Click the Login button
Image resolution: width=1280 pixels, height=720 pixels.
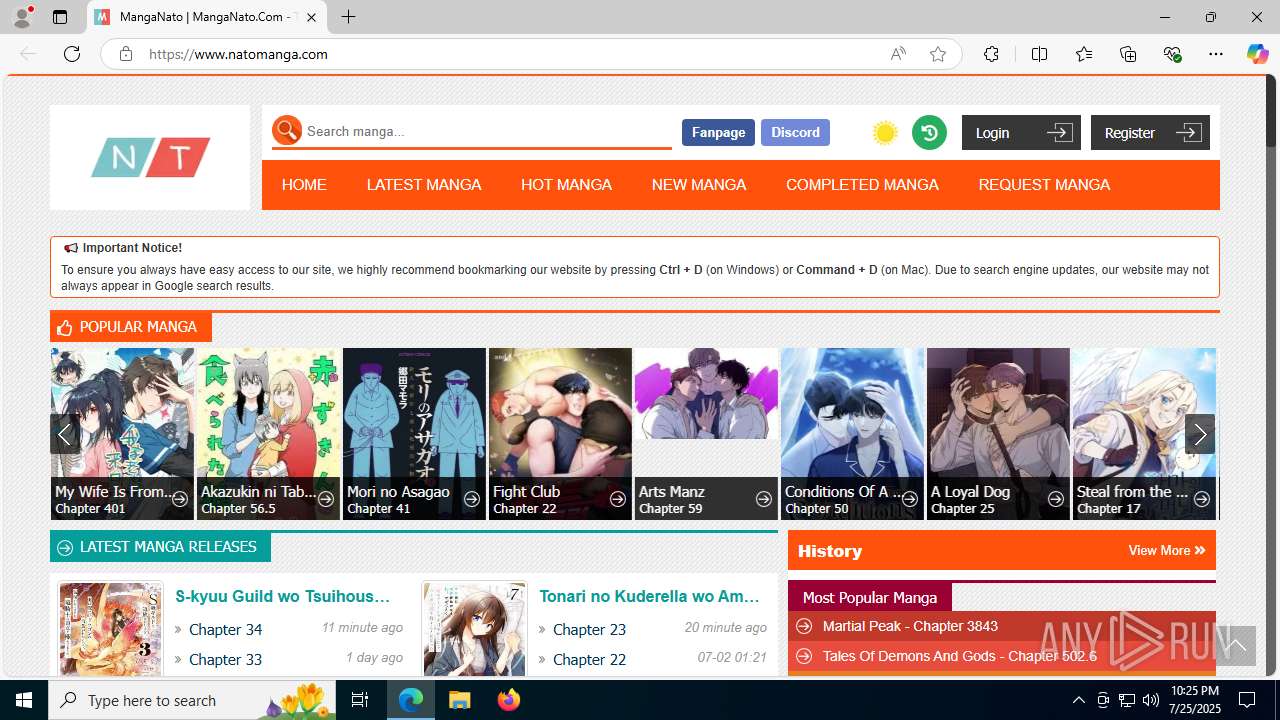click(x=1021, y=132)
